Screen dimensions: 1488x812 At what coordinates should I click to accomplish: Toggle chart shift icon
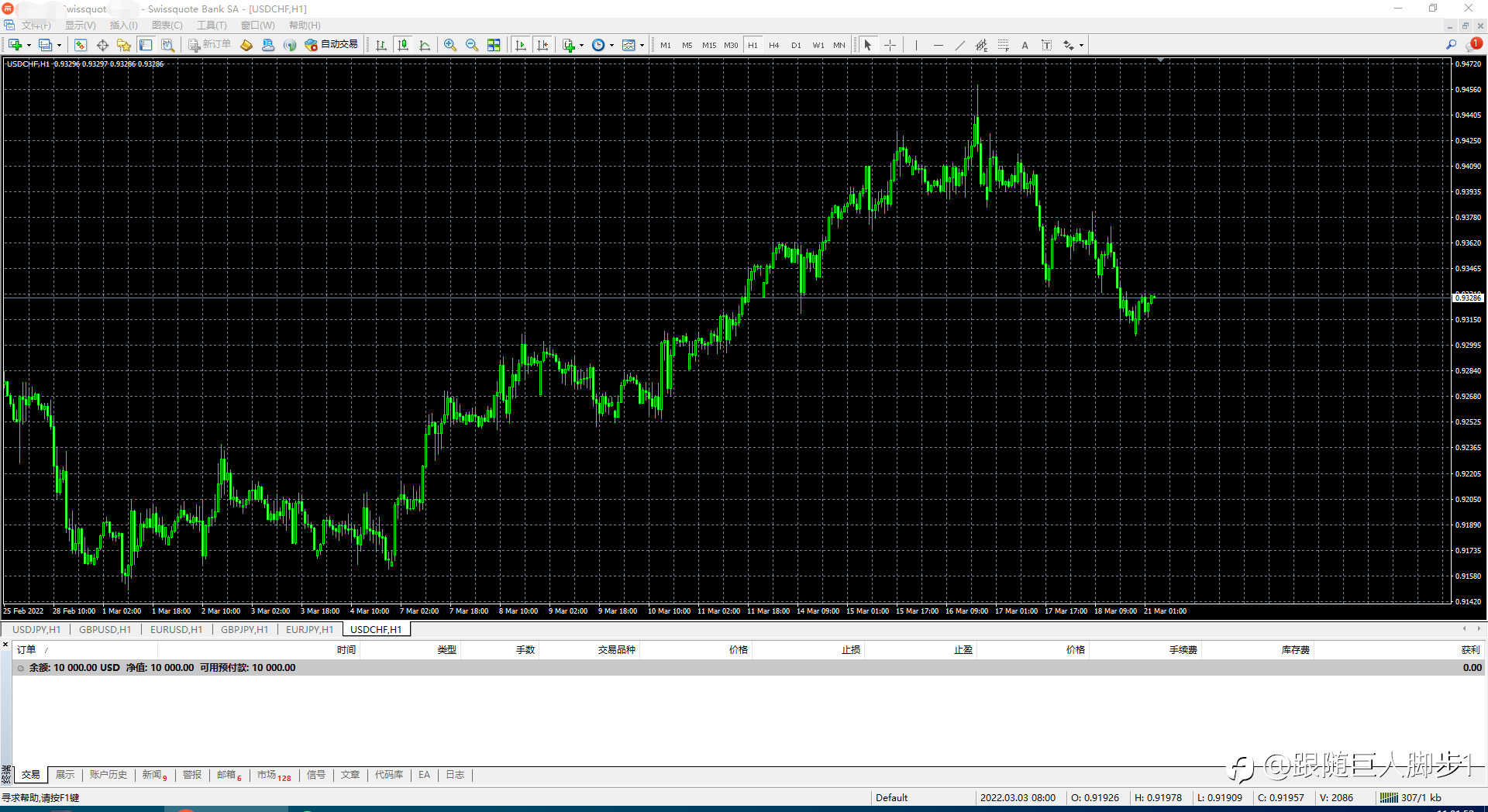[542, 45]
